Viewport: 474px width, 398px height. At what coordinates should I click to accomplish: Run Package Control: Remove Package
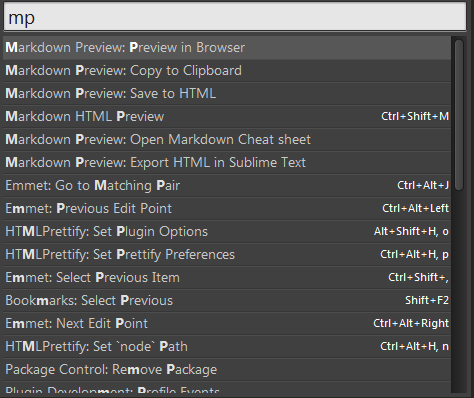point(227,370)
